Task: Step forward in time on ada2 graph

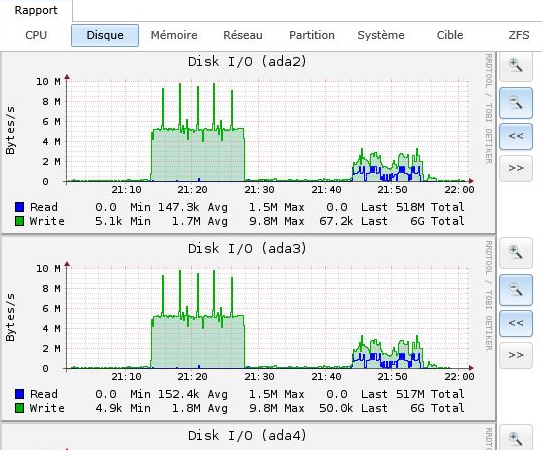Action: (516, 168)
